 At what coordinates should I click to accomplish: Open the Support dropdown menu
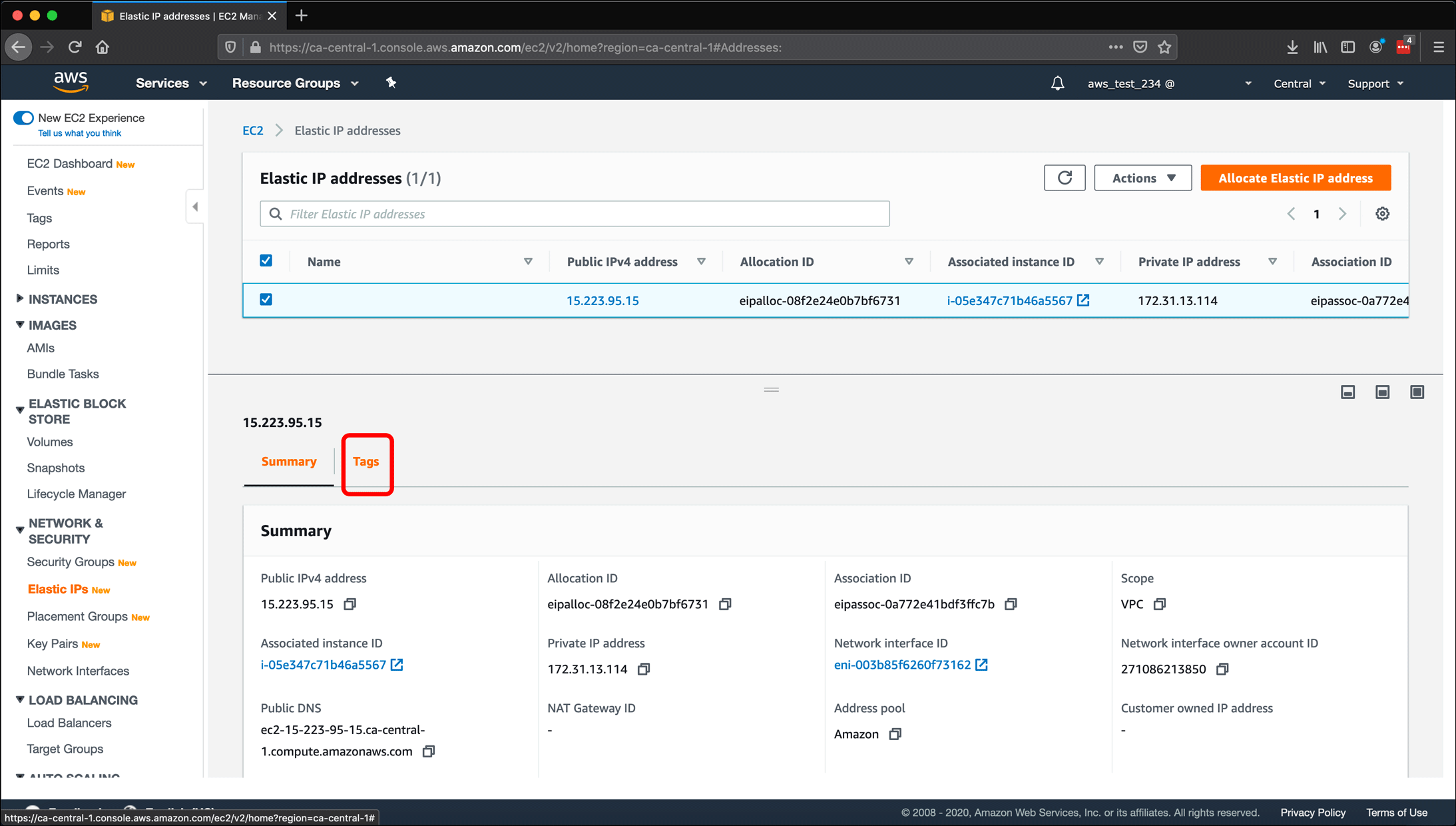pos(1375,83)
